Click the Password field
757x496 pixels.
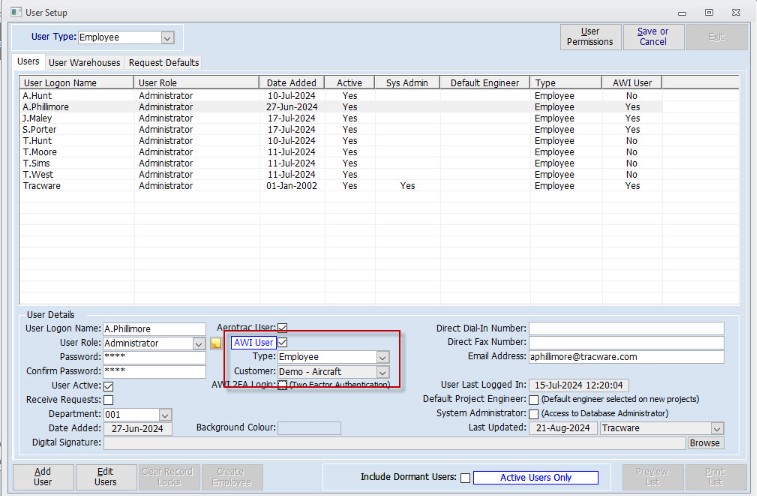[154, 357]
